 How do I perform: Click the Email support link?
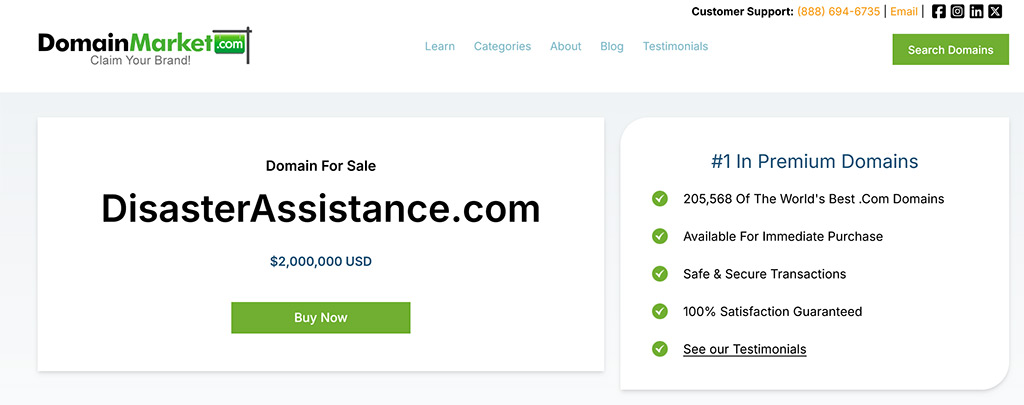[904, 12]
